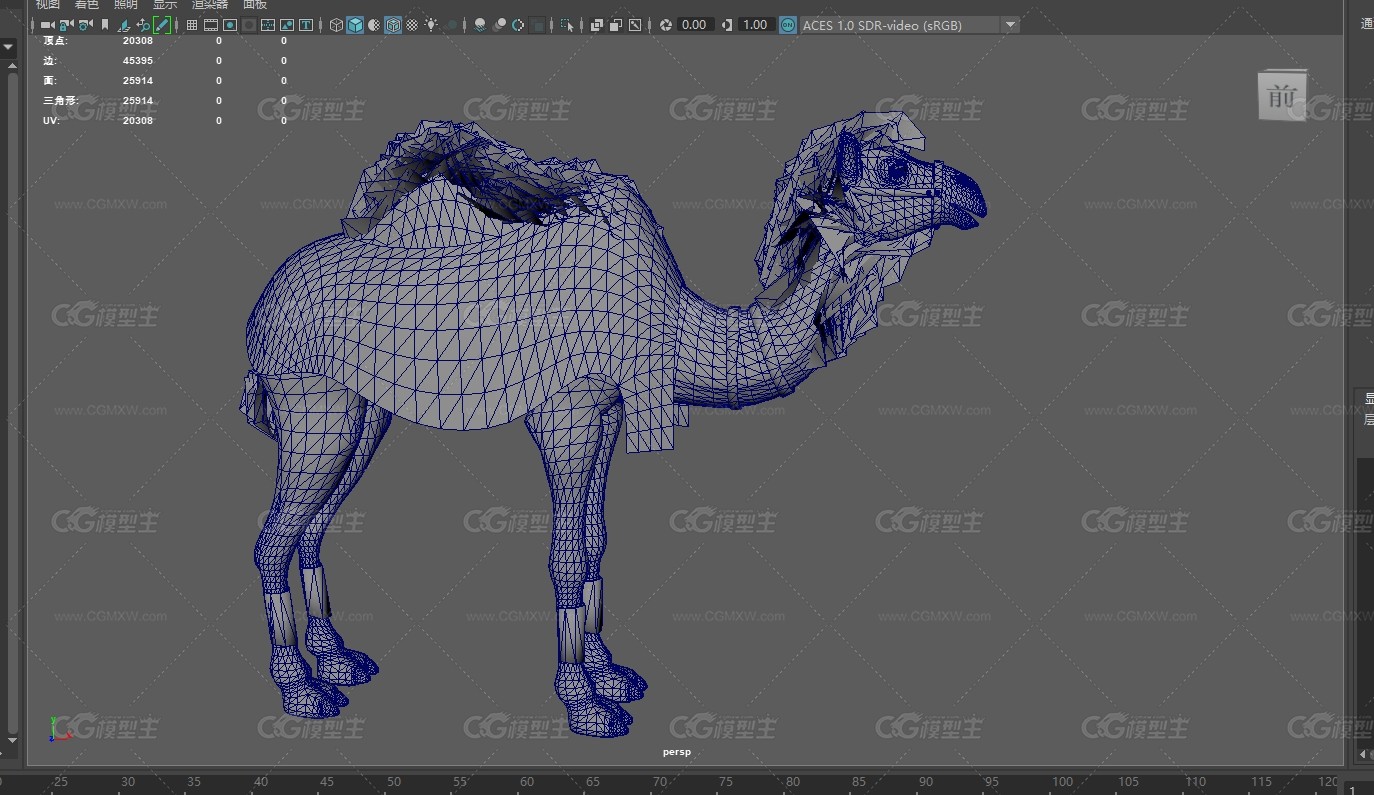Switch to Wireframe display cube icon
1374x795 pixels.
point(337,25)
